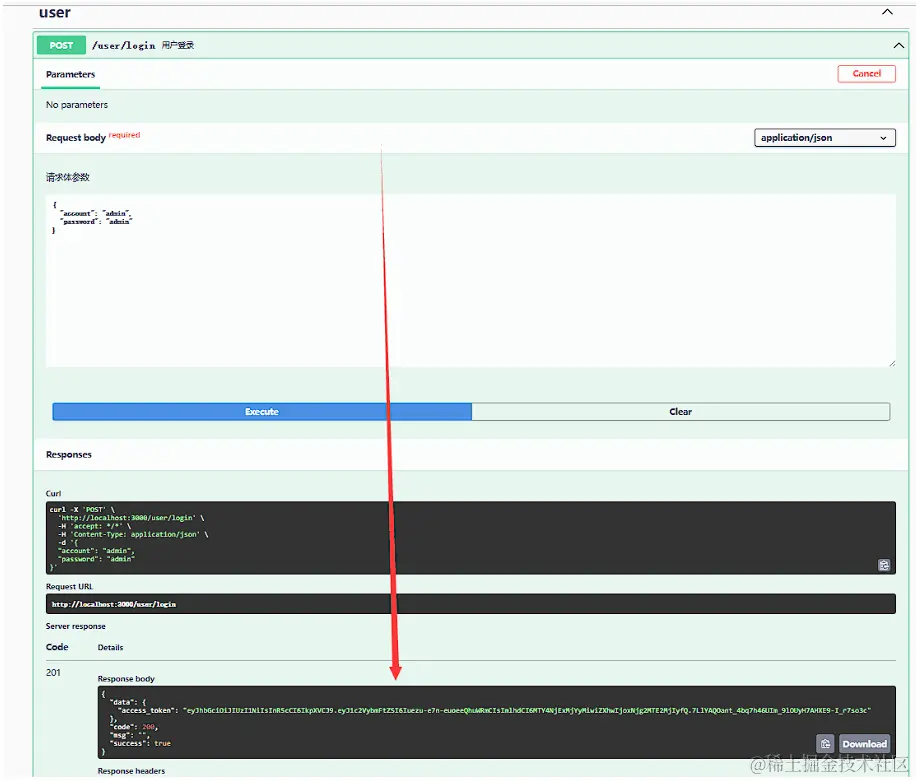The image size is (916, 781).
Task: Click inside the request body text area
Action: pos(470,280)
